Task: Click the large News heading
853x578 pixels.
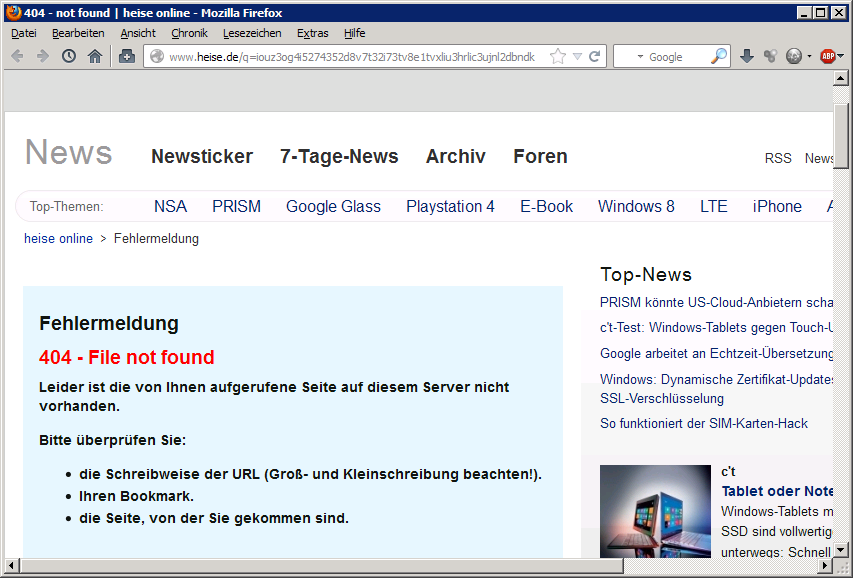Action: (69, 152)
